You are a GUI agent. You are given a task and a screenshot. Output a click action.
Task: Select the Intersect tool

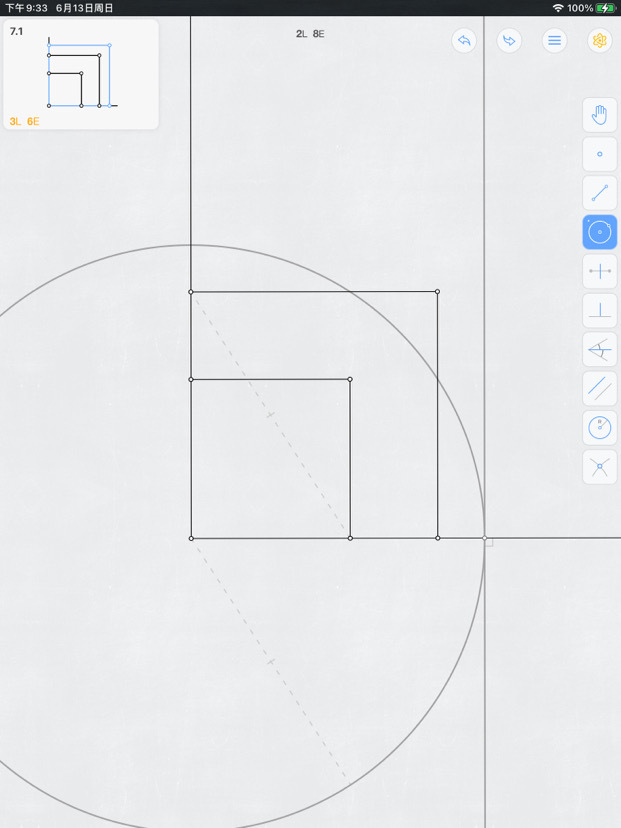pyautogui.click(x=599, y=467)
